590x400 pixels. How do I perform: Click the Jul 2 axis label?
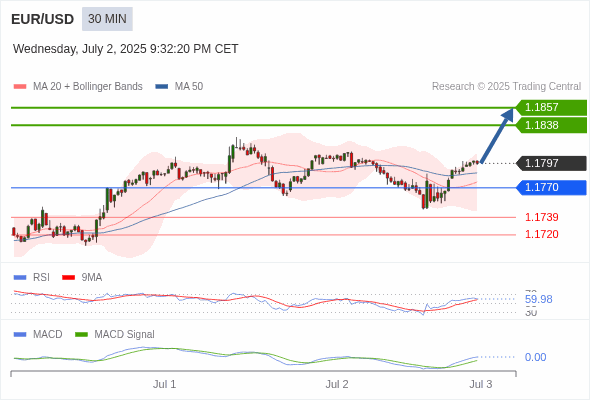coord(337,384)
